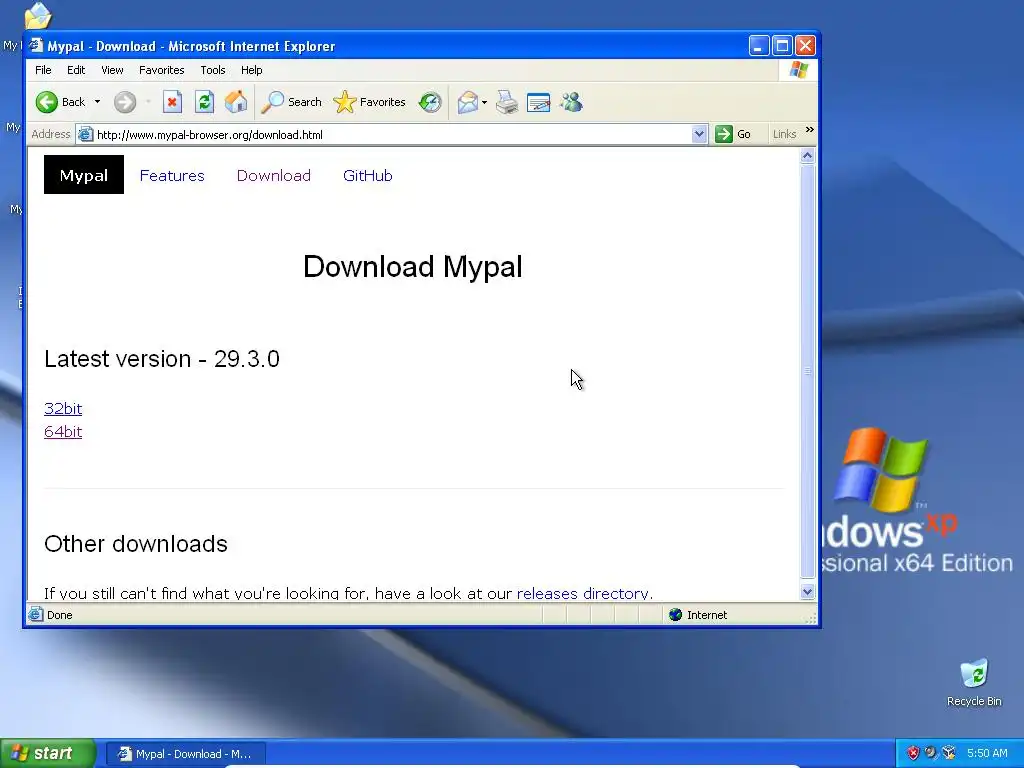Screen dimensions: 1024x768
Task: Open the Features nav link
Action: coord(172,175)
